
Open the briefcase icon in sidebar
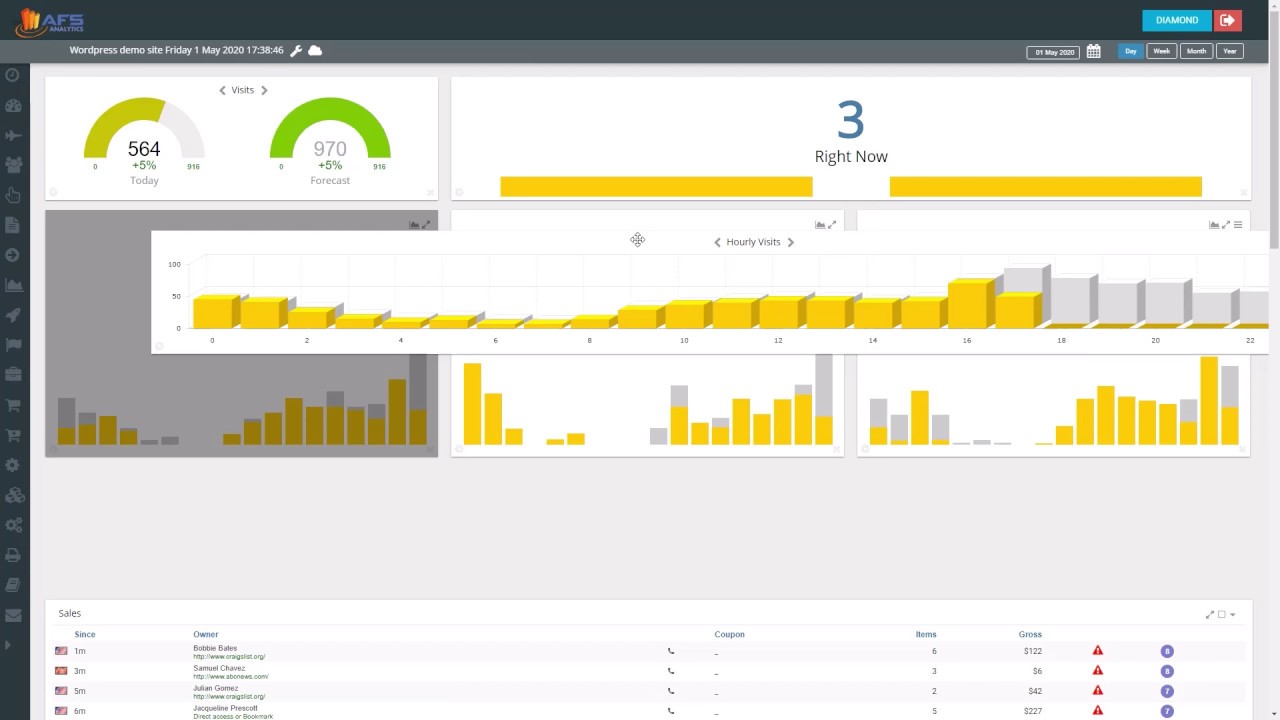point(13,375)
